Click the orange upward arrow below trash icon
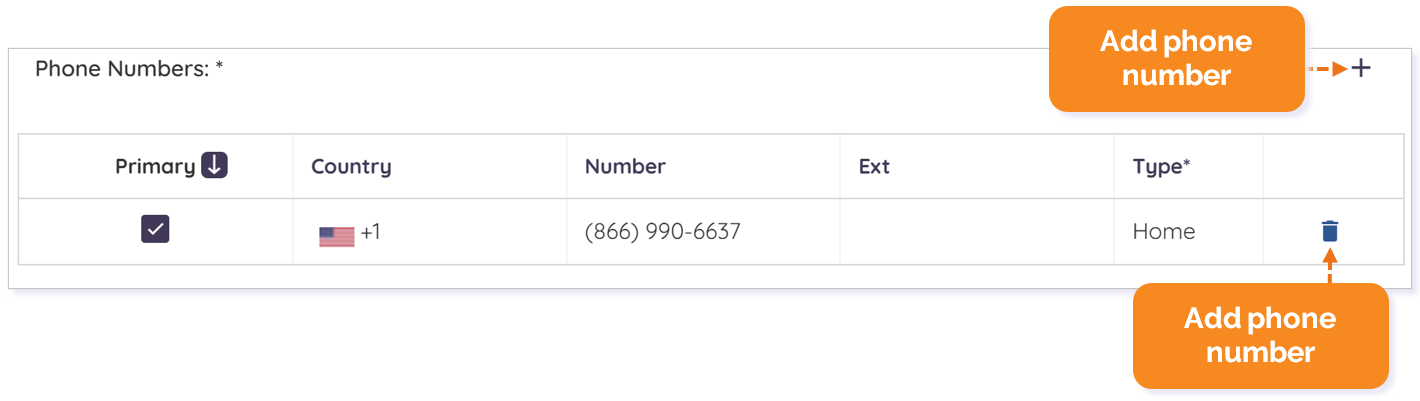The image size is (1420, 401). (1329, 265)
